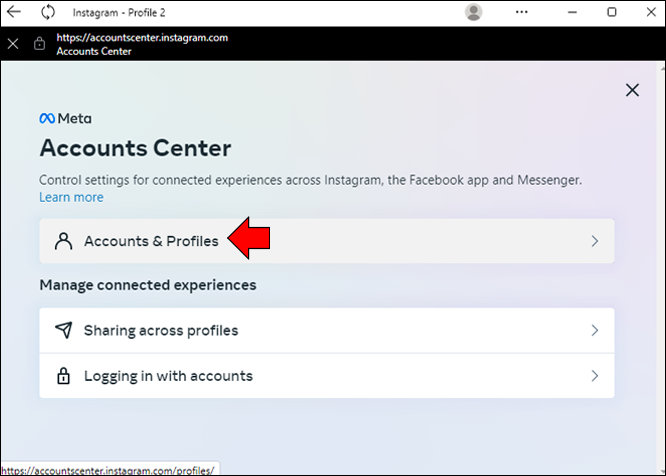666x476 pixels.
Task: Close the in-app browser X icon
Action: (13, 44)
